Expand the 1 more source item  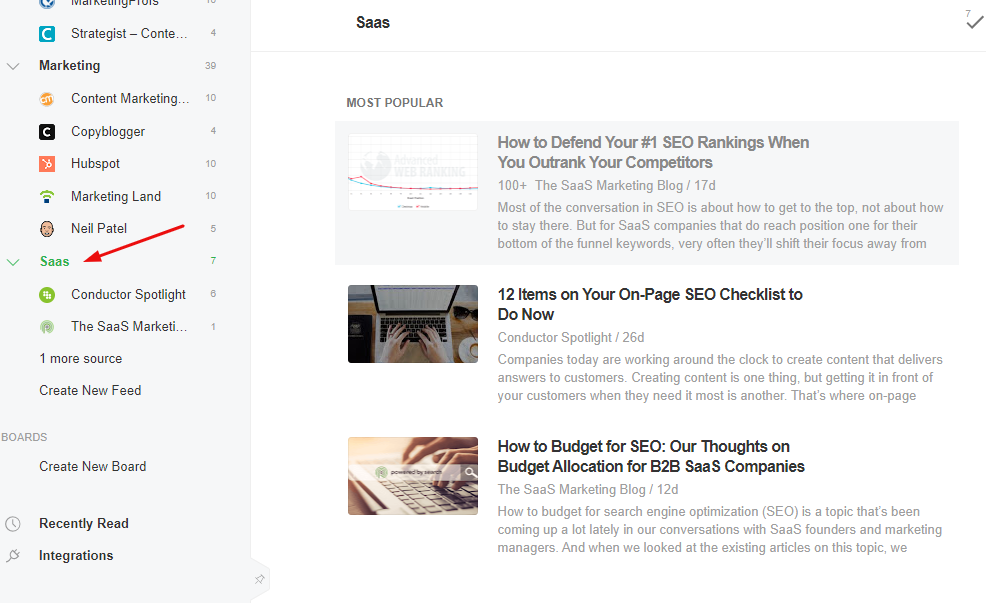[80, 359]
